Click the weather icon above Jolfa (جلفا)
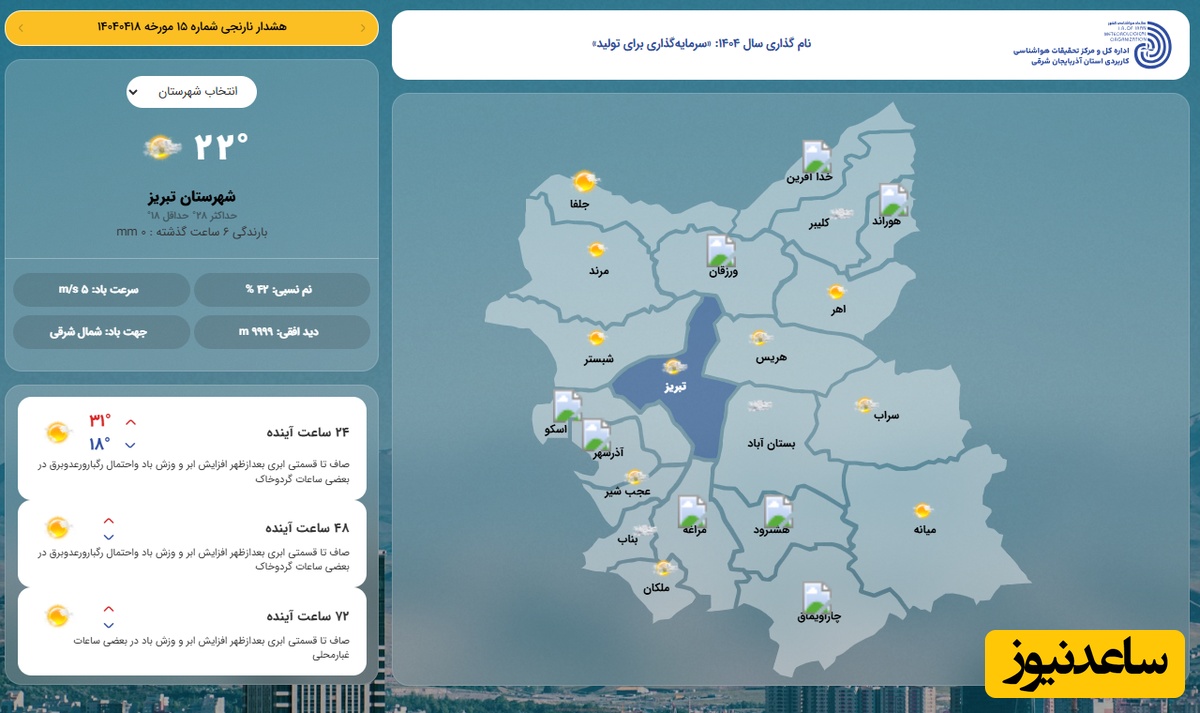Screen dimensions: 1200x713 [584, 182]
